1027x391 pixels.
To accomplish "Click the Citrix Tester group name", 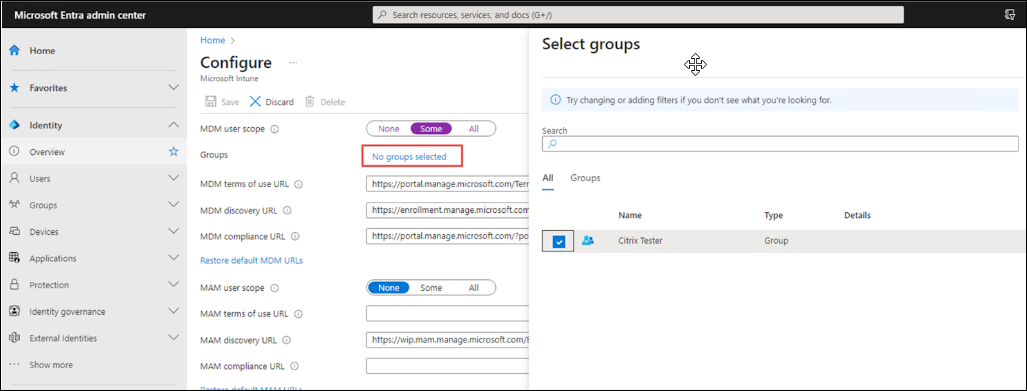I will point(640,241).
